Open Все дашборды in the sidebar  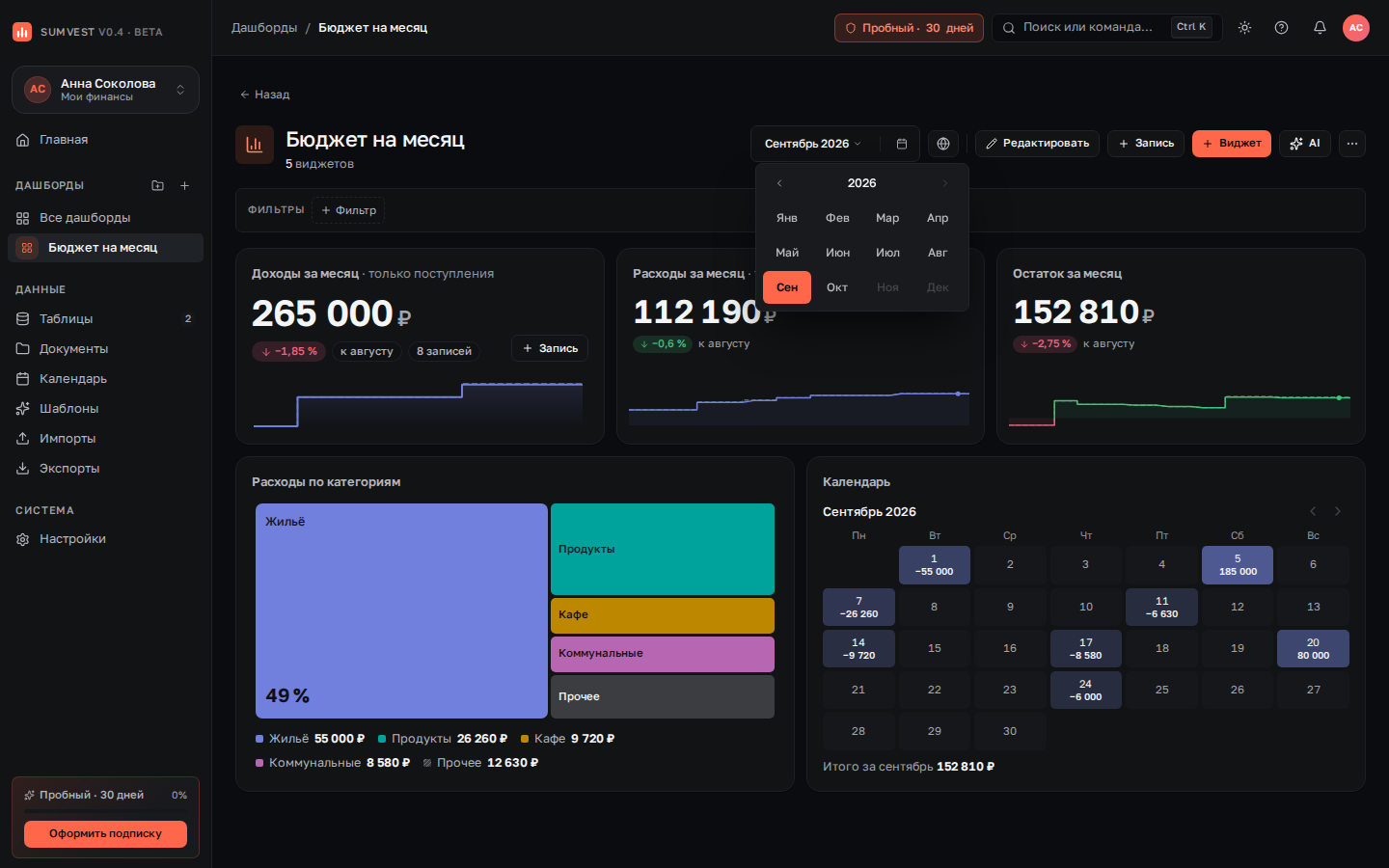coord(105,218)
